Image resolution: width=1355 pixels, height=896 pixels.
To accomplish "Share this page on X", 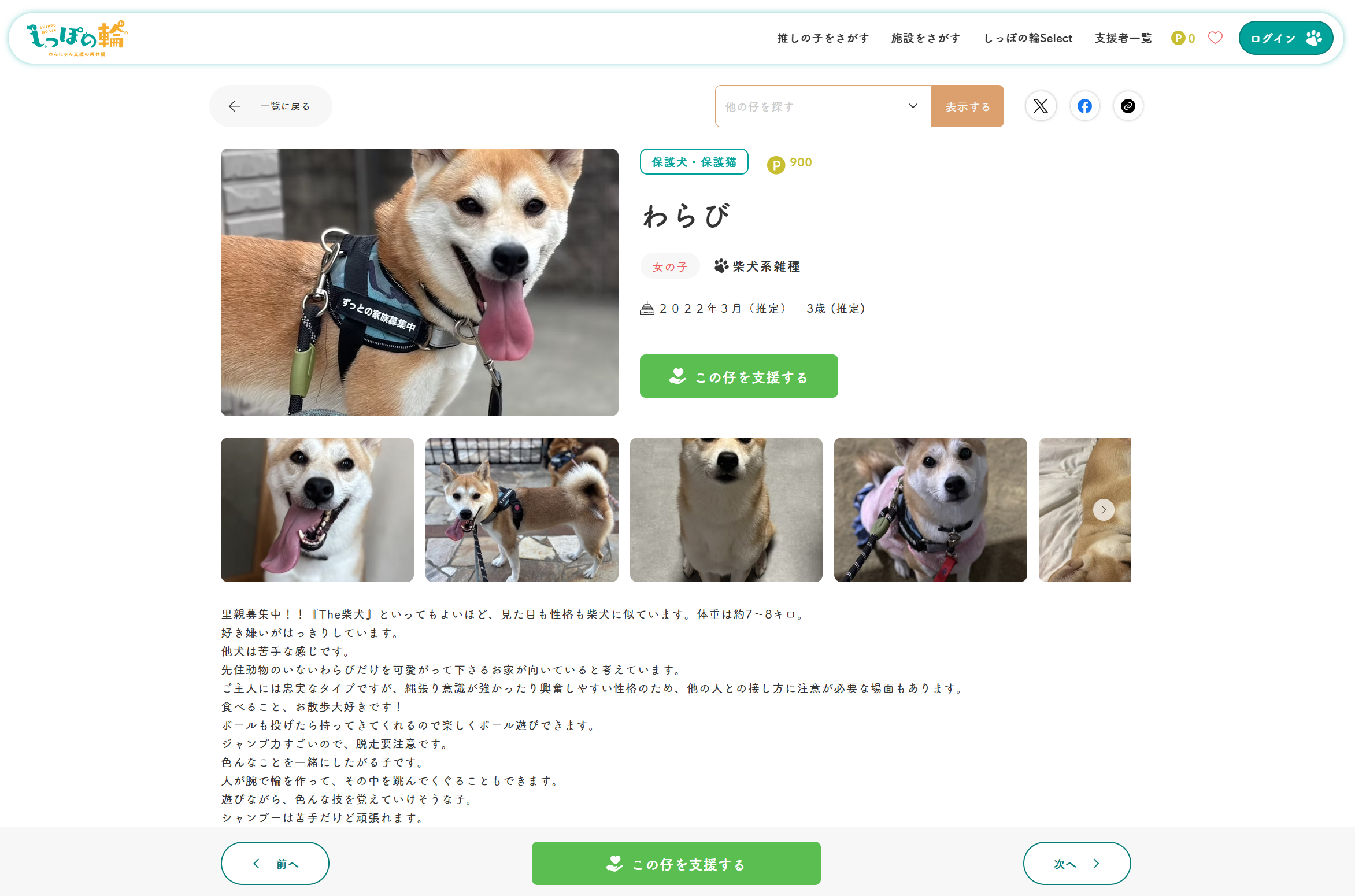I will [1041, 106].
